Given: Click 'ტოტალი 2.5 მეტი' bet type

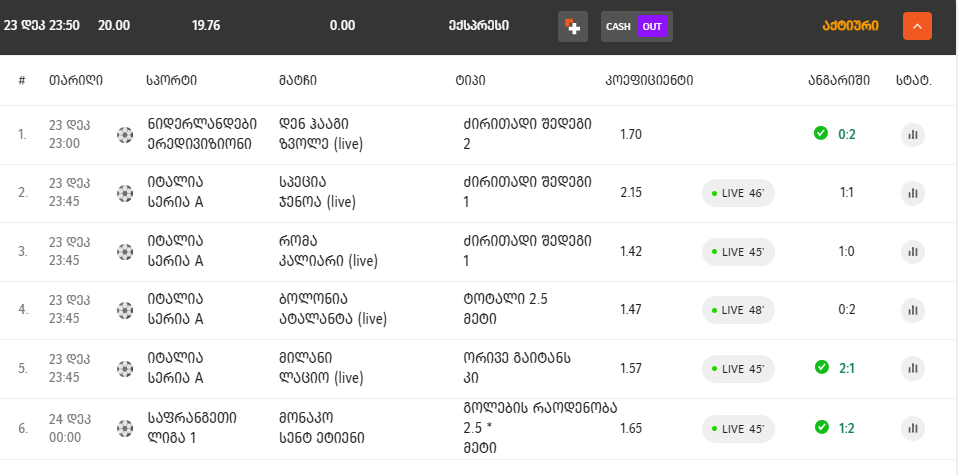Looking at the screenshot, I should coord(506,309).
